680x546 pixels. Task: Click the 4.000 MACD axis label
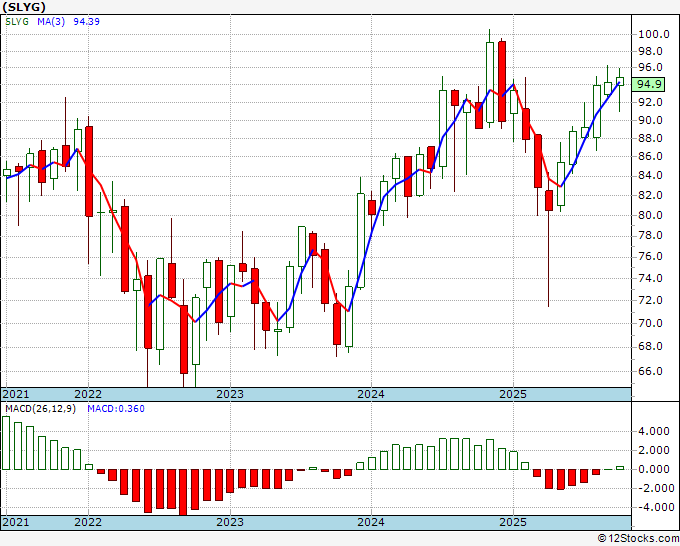[654, 432]
